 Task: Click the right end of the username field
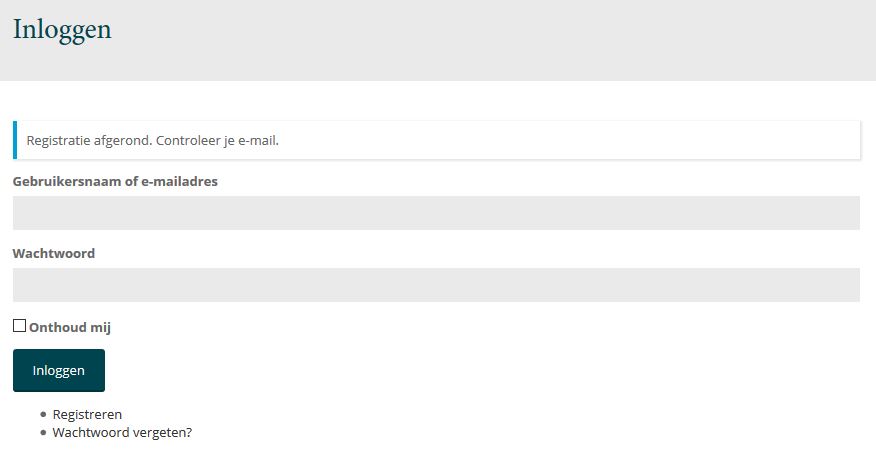coord(840,213)
